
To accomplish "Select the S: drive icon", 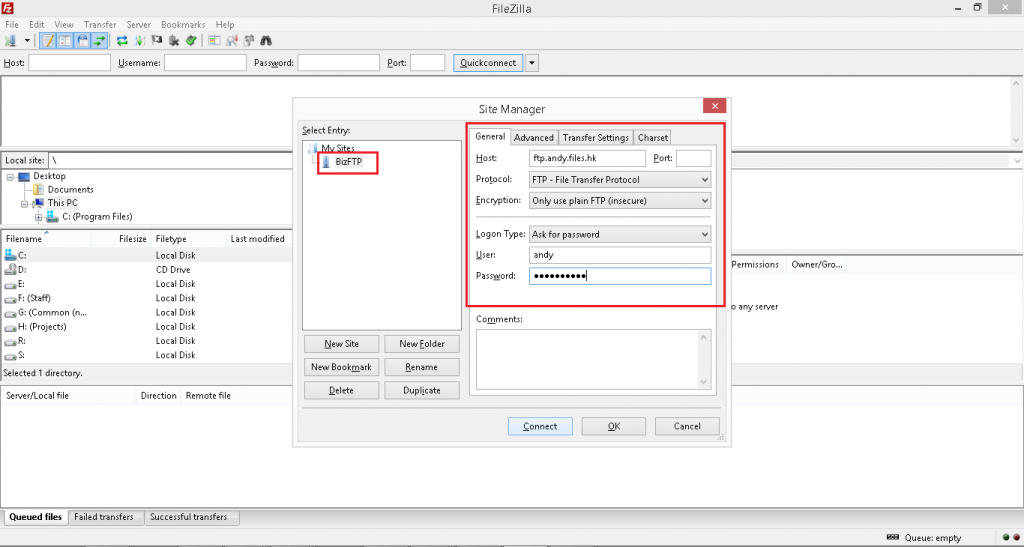I will [x=10, y=356].
